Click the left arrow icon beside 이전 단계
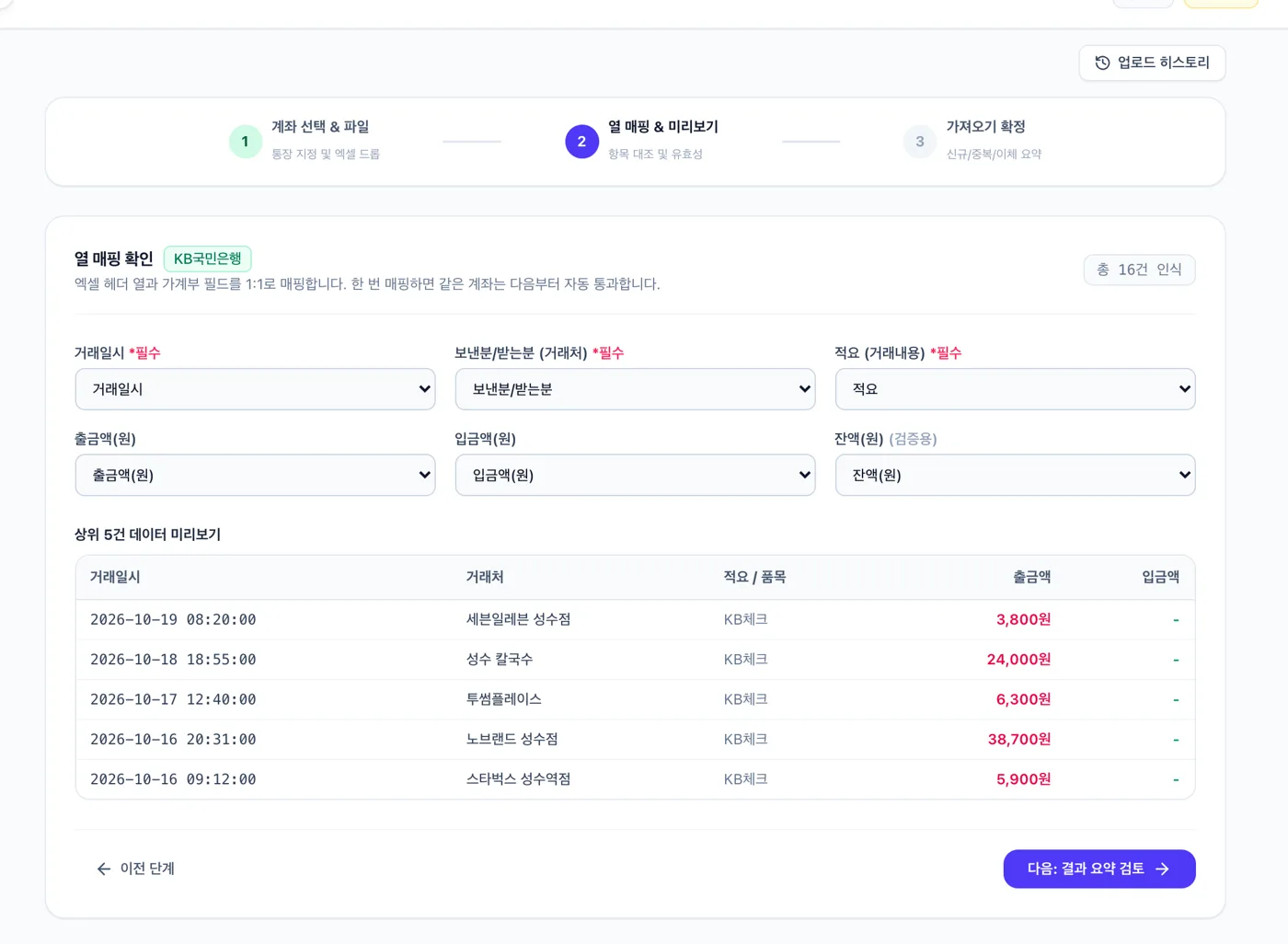The height and width of the screenshot is (944, 1288). (x=104, y=869)
